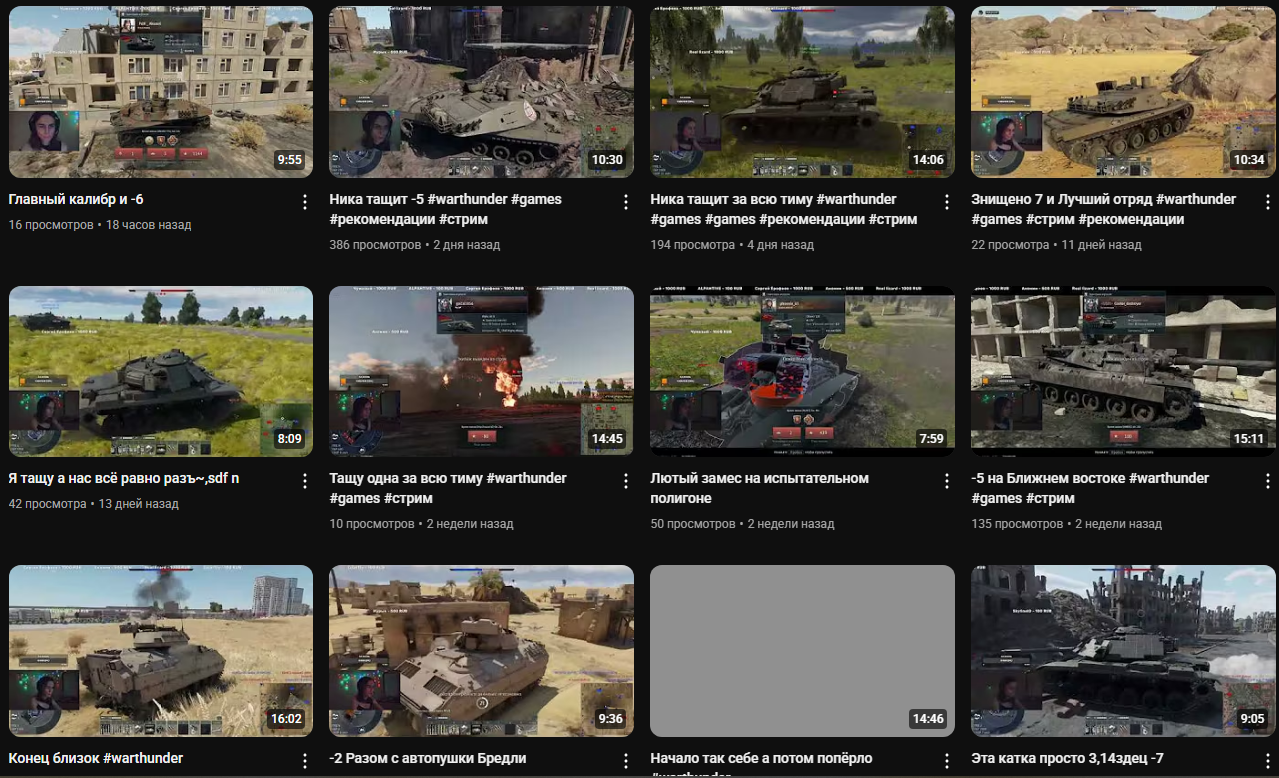Open title 'Ника тащит за всю тиму #warthunder'
1279x778 pixels.
coord(784,209)
